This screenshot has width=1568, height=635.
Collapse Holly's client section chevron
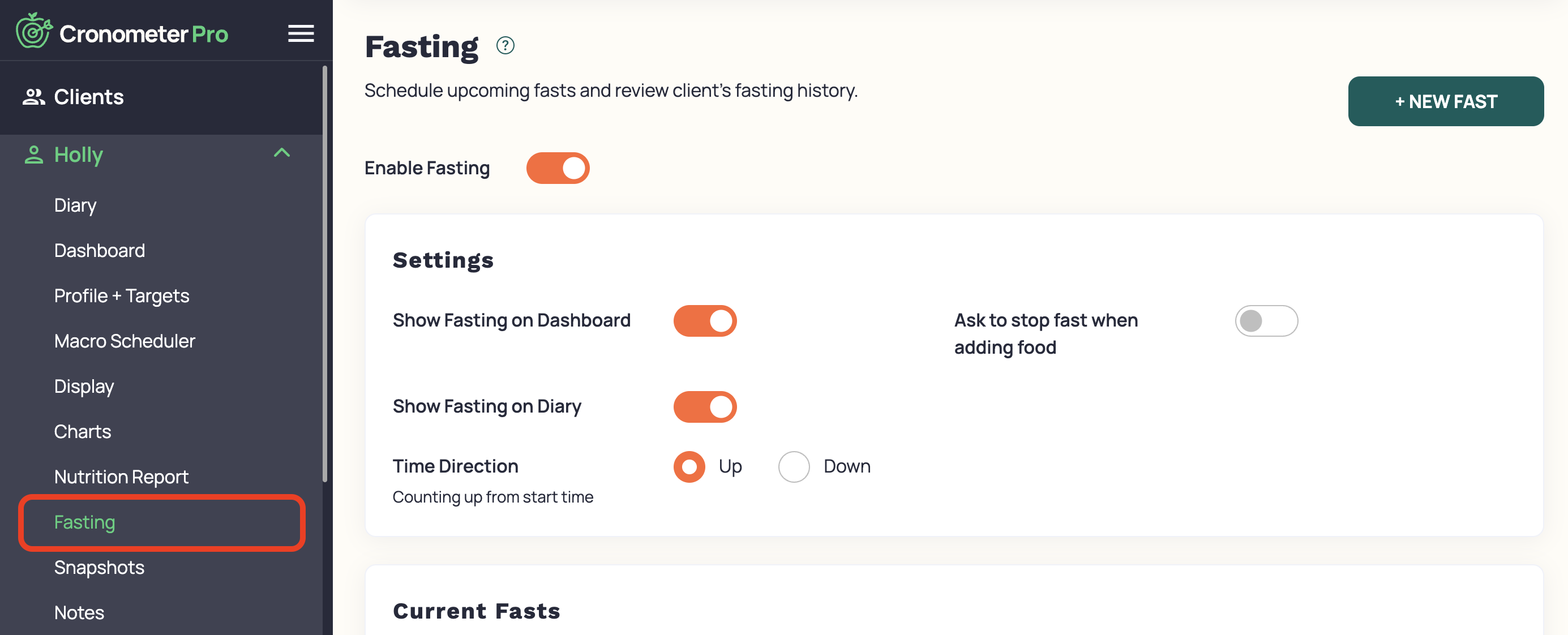click(282, 153)
